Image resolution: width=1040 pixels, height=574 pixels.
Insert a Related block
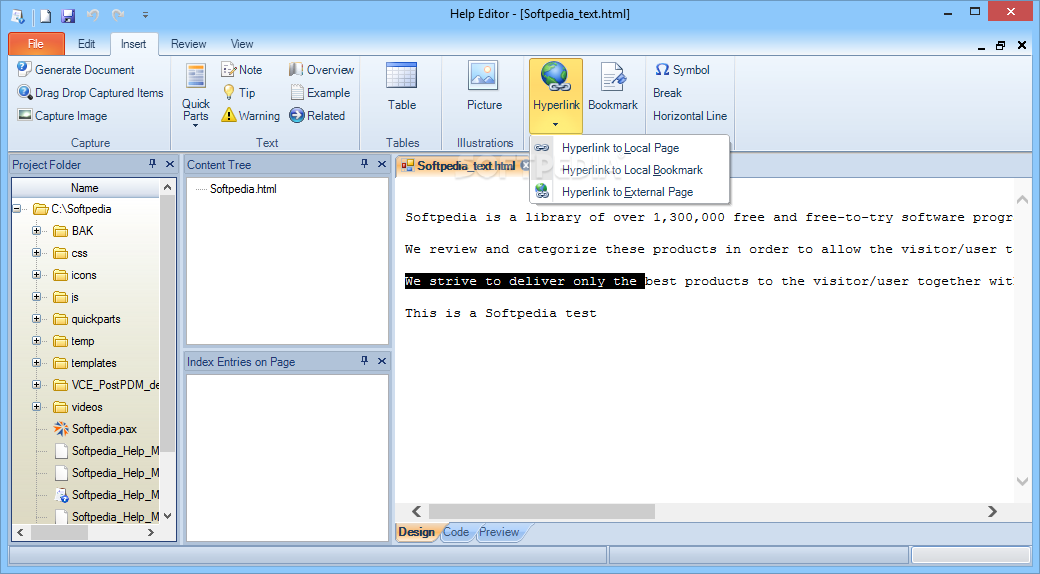317,115
